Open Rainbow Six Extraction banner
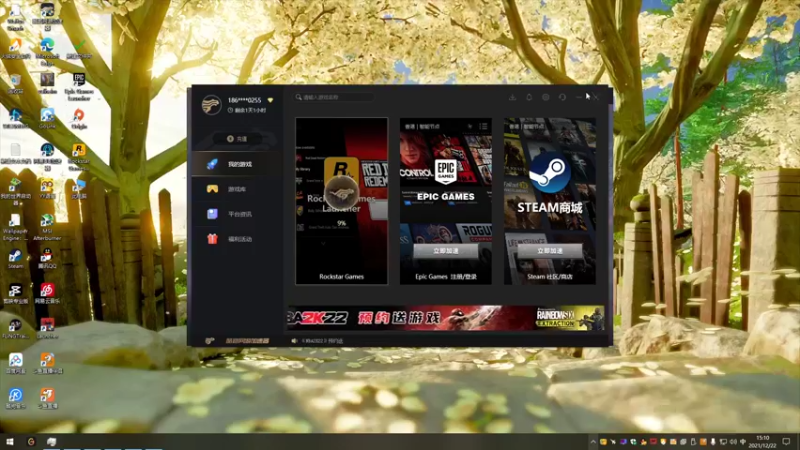800x450 pixels. click(570, 318)
